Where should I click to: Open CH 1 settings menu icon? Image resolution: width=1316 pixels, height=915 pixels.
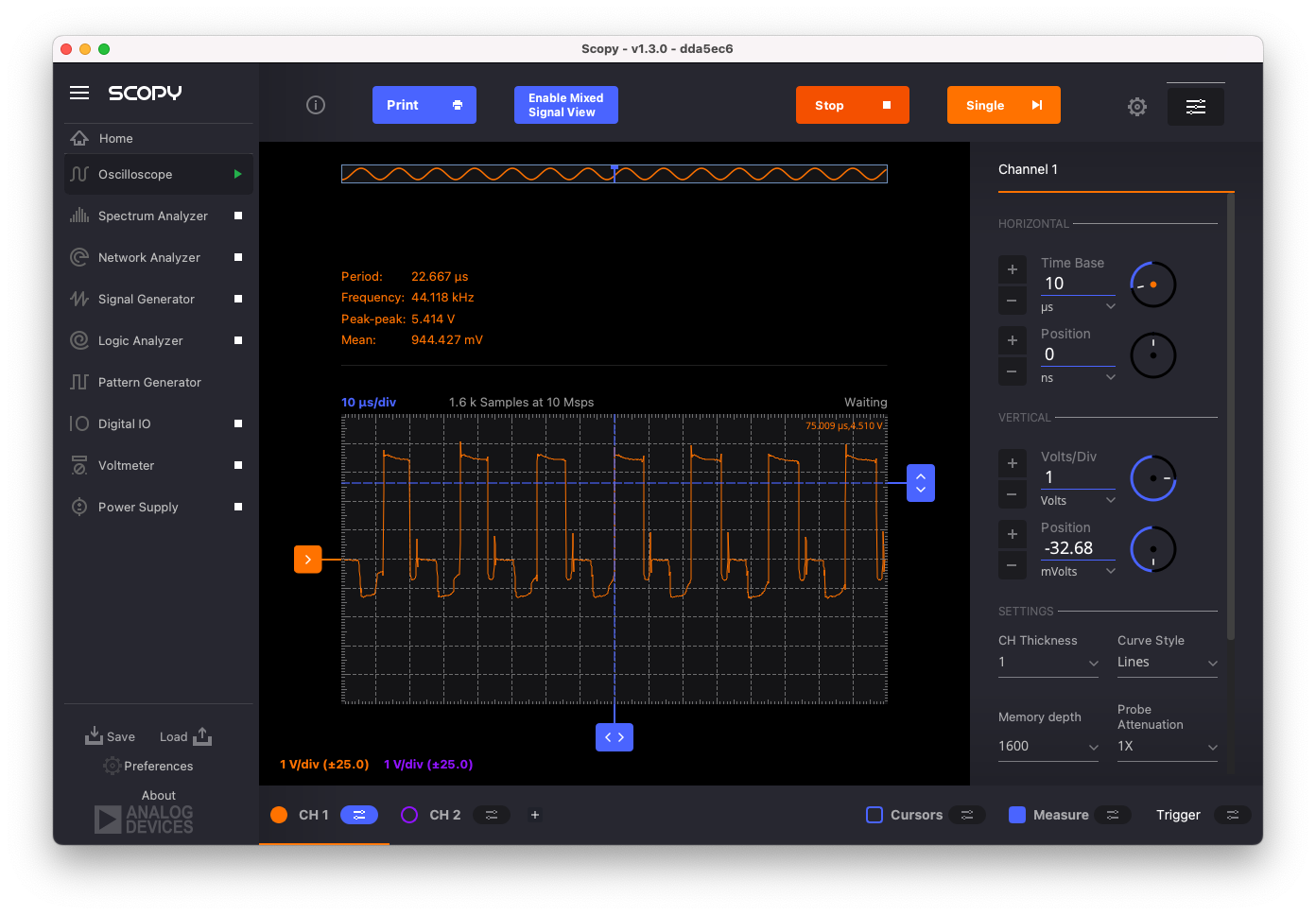click(x=359, y=815)
